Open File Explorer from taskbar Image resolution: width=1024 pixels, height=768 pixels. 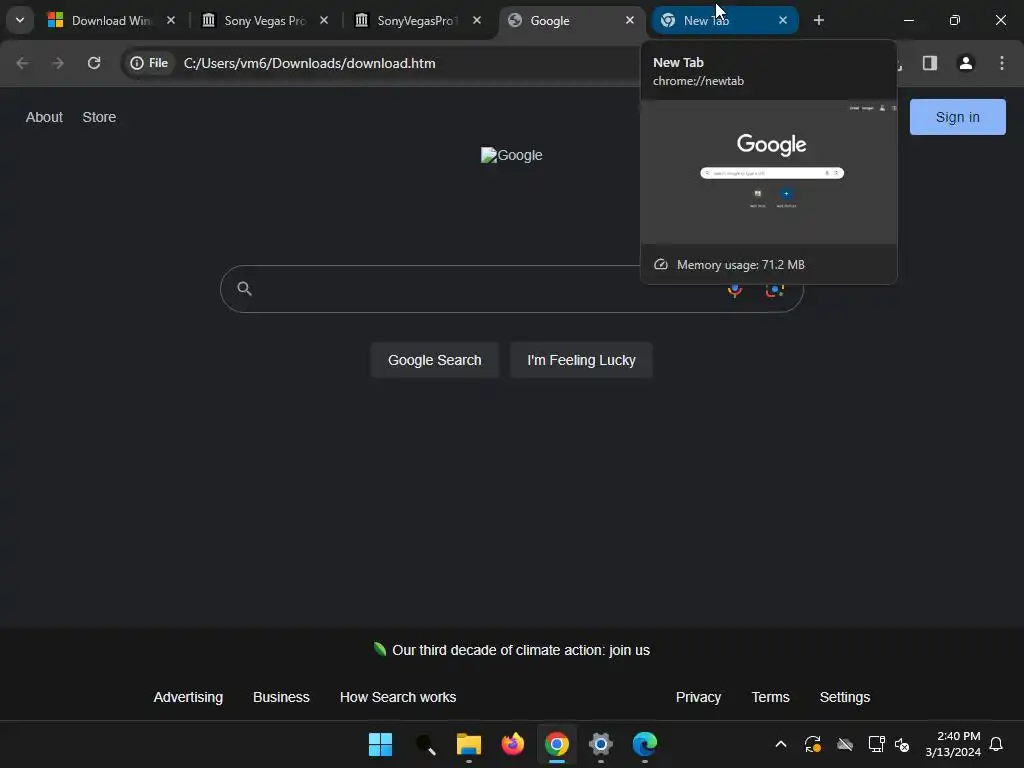(469, 744)
